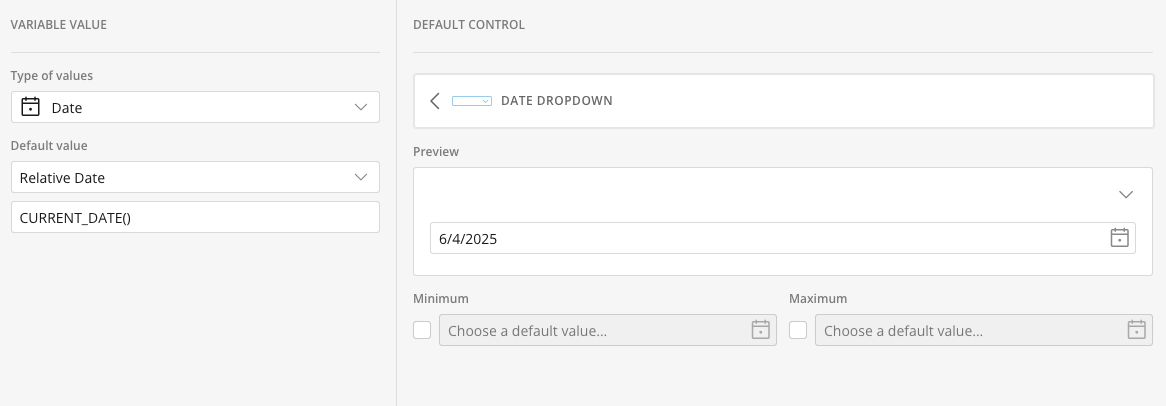Click the 6/4/2025 preview date field
This screenshot has width=1166, height=406.
click(782, 238)
